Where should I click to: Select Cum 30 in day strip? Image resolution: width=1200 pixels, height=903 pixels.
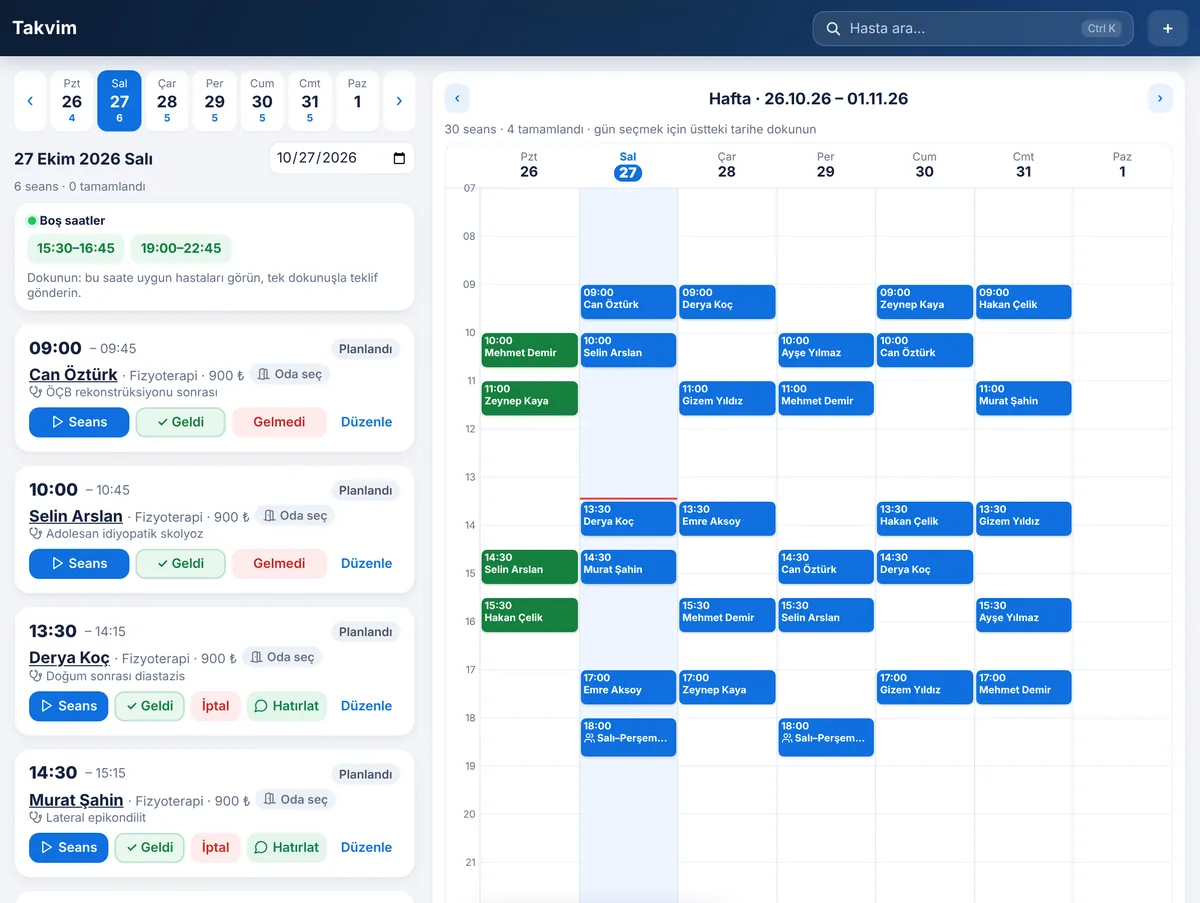(x=262, y=101)
